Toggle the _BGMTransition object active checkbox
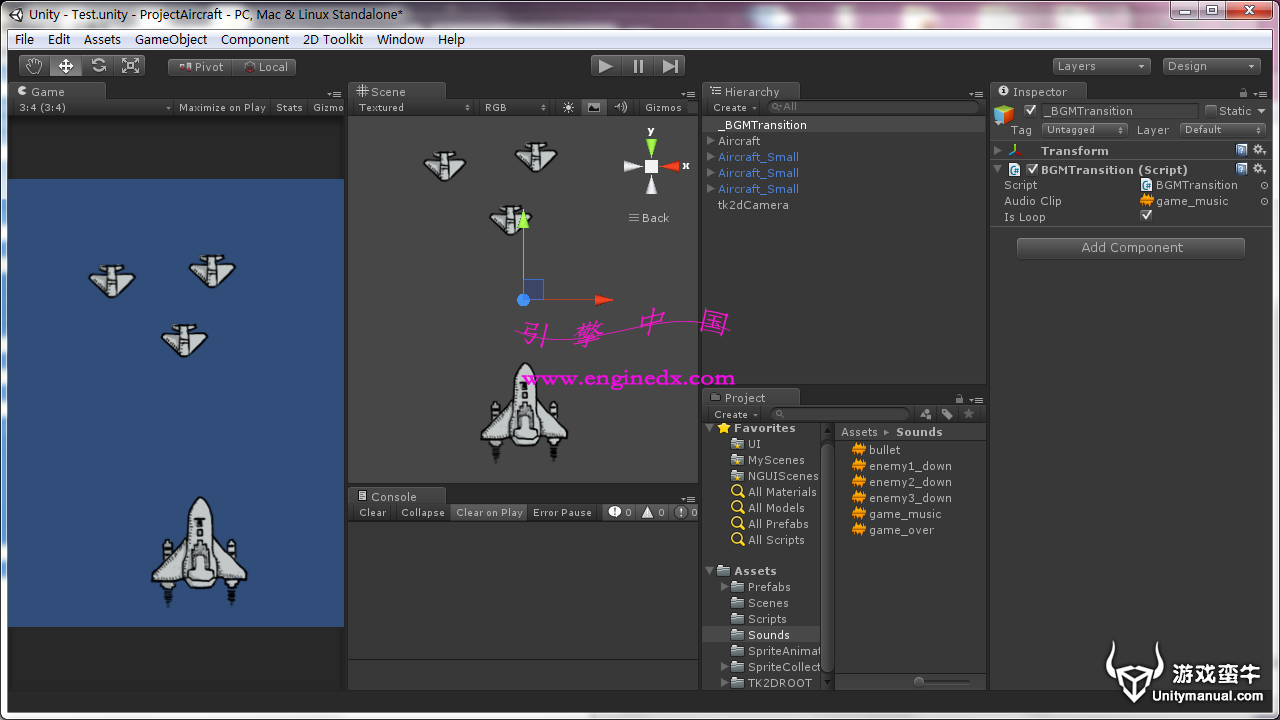 click(x=1031, y=110)
